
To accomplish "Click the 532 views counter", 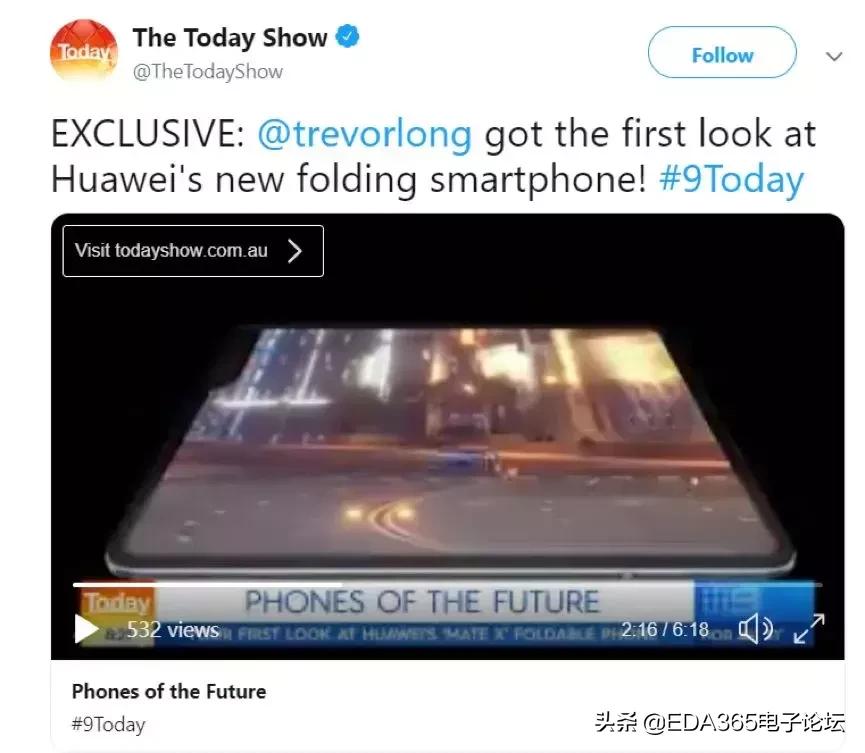I will pos(173,629).
